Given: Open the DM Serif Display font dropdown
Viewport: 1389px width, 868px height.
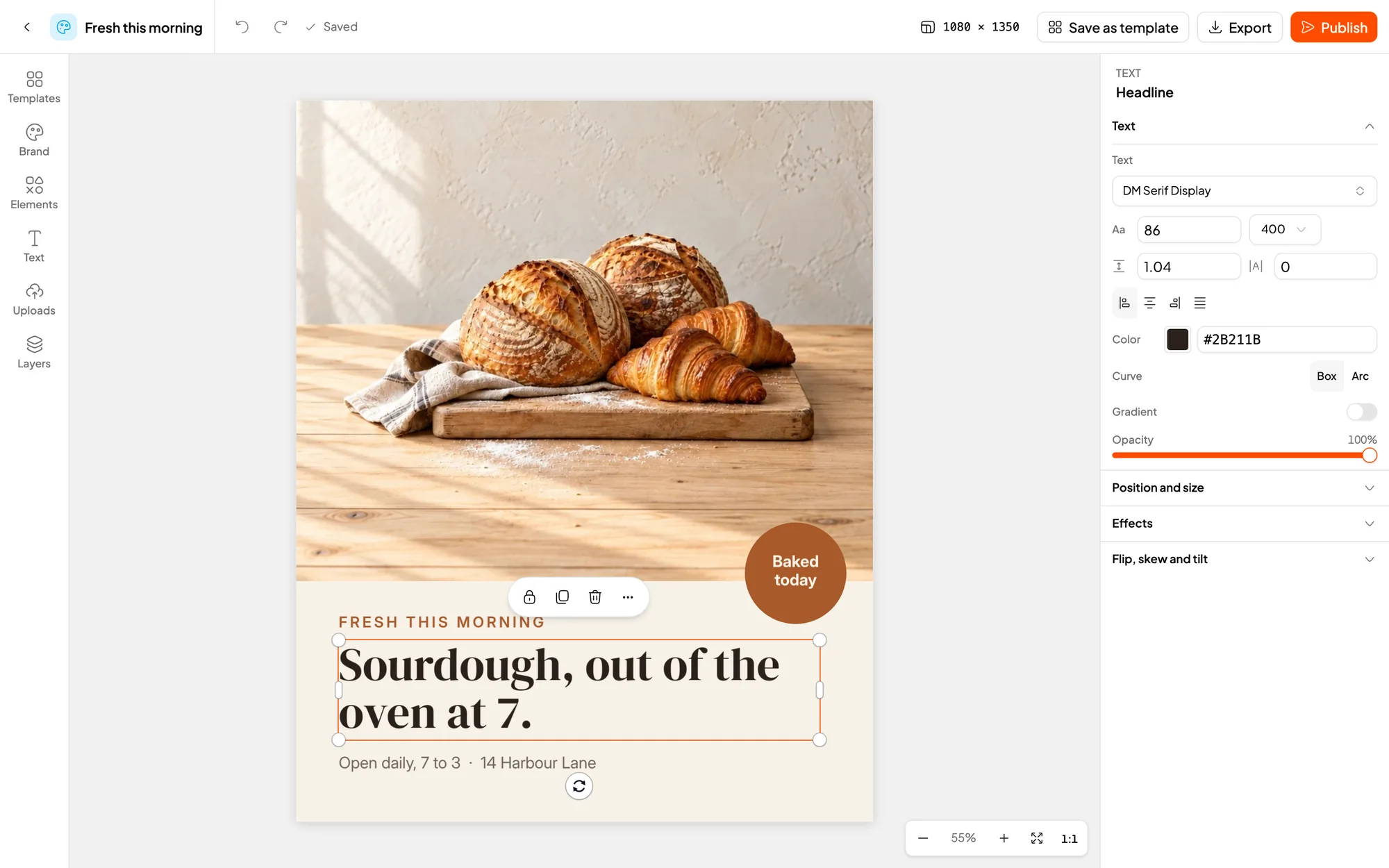Looking at the screenshot, I should [x=1244, y=191].
